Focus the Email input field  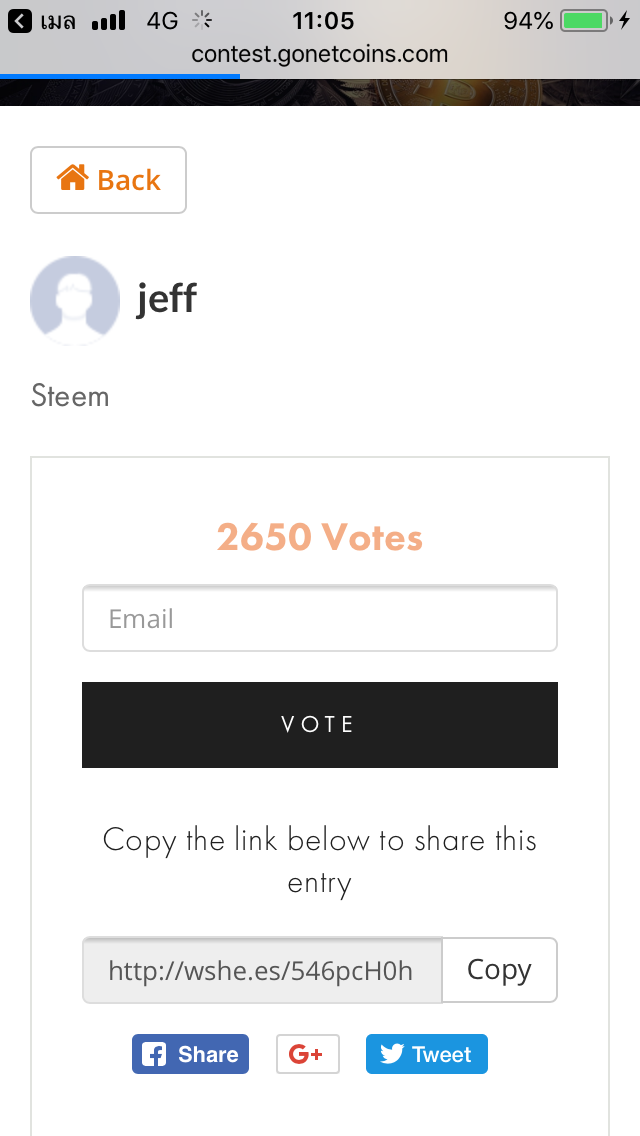(x=320, y=619)
